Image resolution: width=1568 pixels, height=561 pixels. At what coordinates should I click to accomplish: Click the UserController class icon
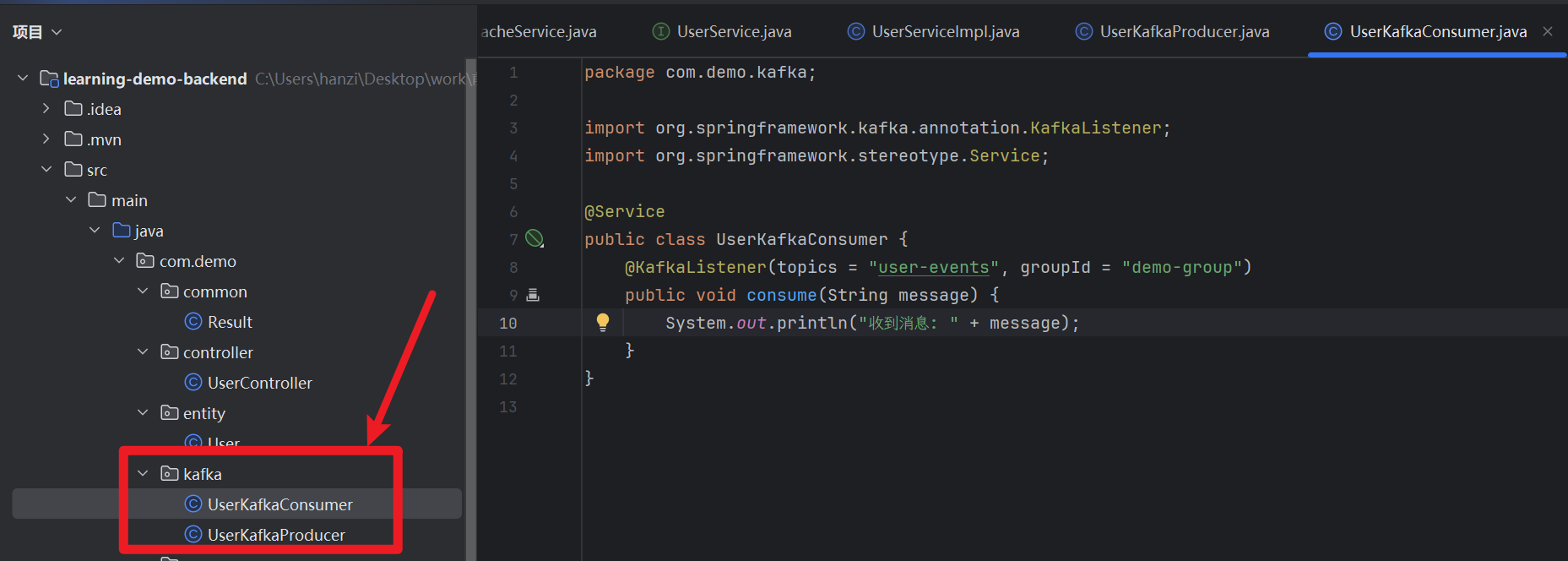[193, 383]
